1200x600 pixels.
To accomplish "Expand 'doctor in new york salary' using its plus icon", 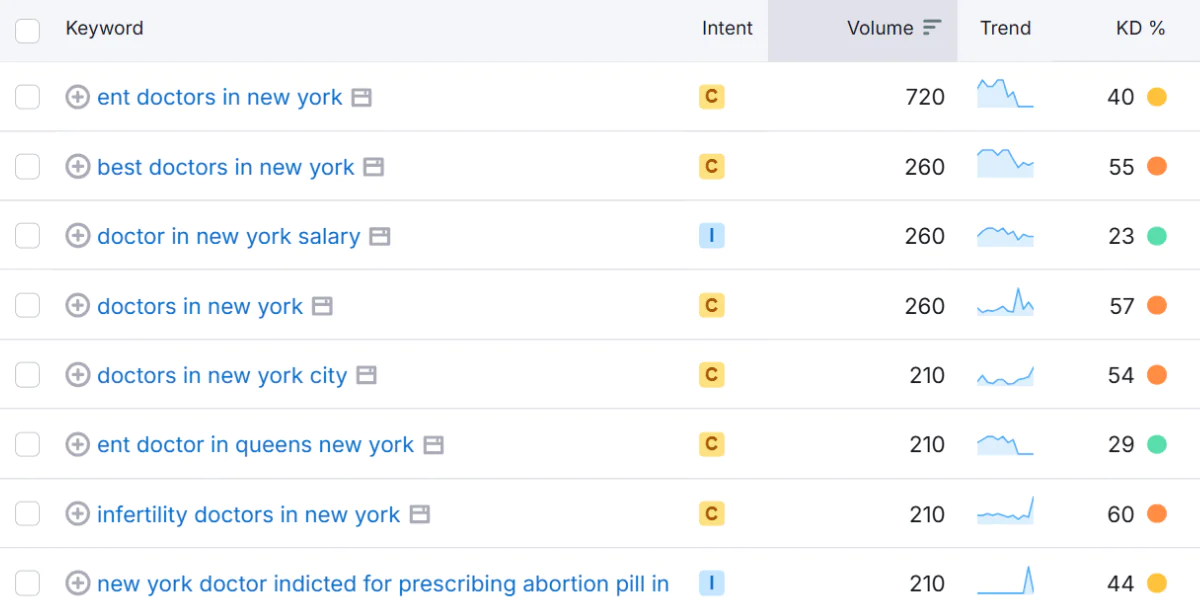I will (x=77, y=236).
